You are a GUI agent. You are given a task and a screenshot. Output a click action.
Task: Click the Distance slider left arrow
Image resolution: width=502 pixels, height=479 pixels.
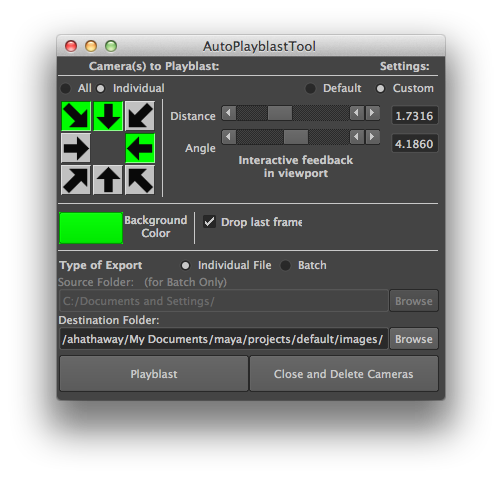click(x=229, y=113)
